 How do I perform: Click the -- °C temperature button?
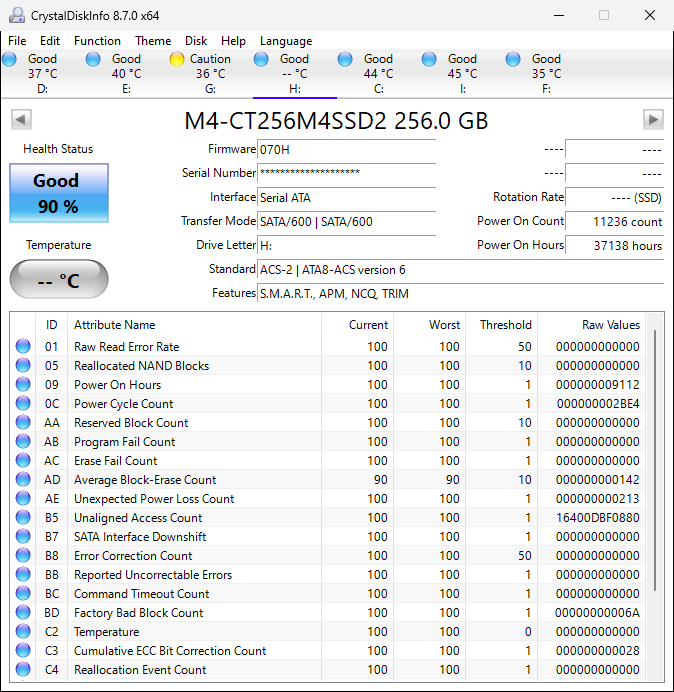pyautogui.click(x=59, y=279)
